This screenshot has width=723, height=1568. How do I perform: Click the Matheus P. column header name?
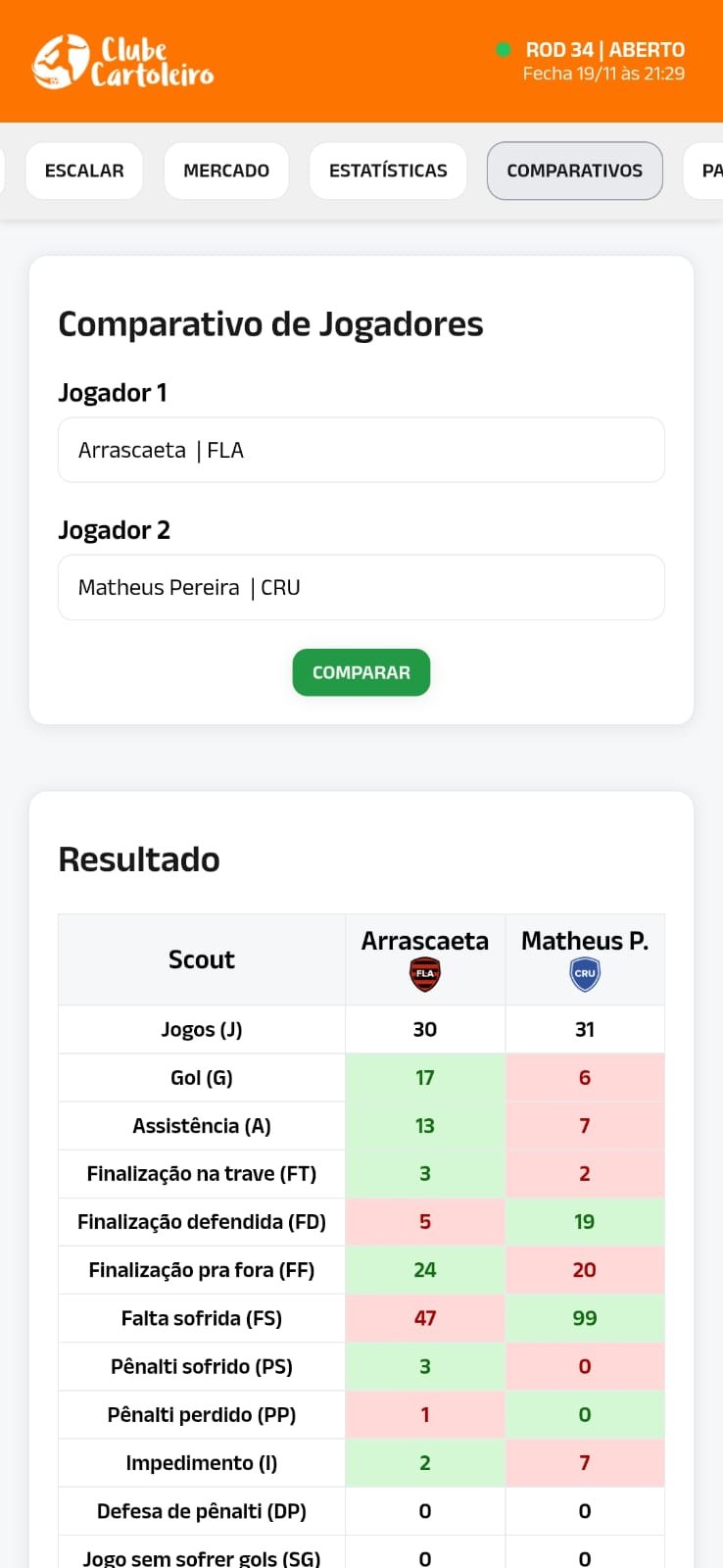(585, 941)
